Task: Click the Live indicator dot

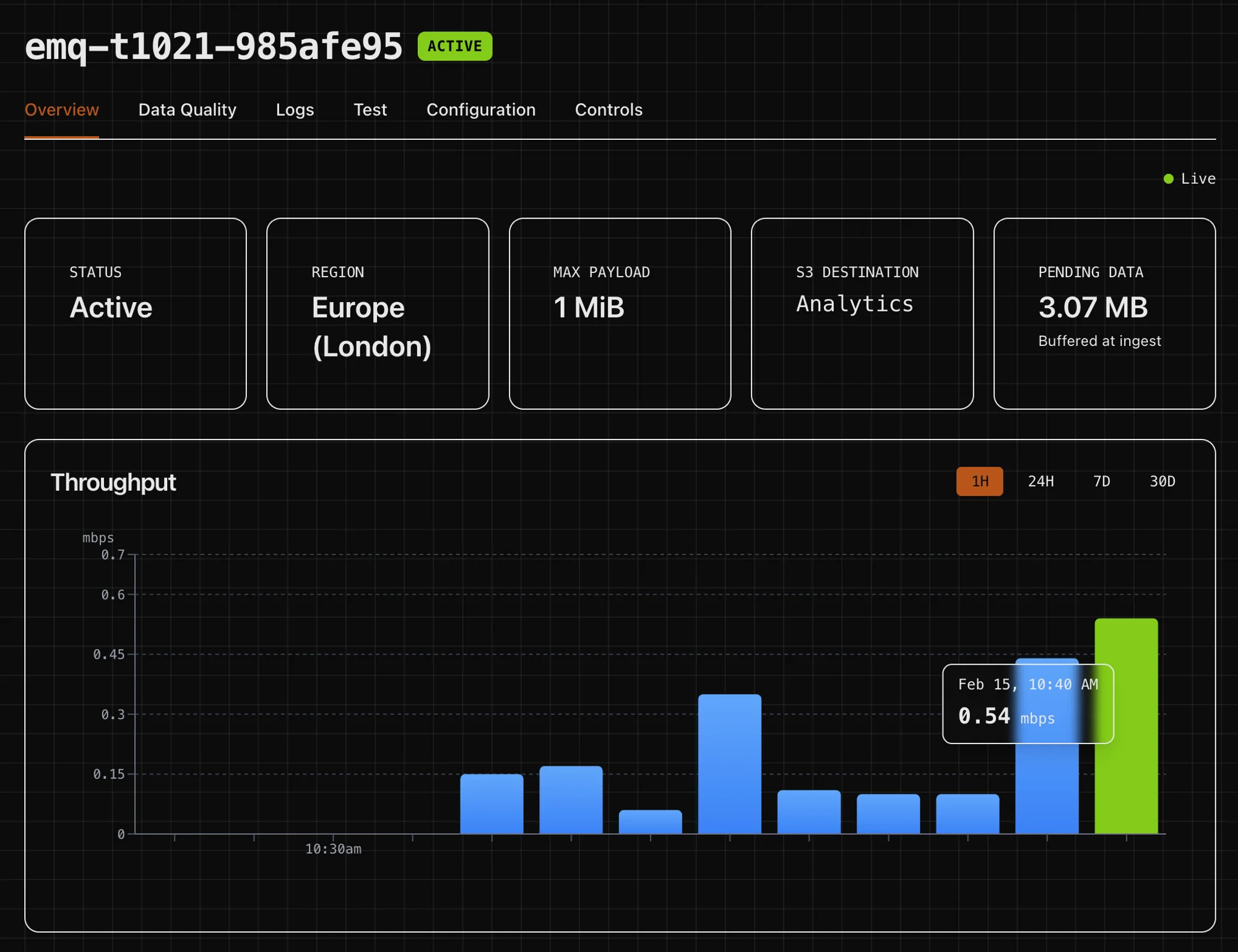Action: 1169,178
